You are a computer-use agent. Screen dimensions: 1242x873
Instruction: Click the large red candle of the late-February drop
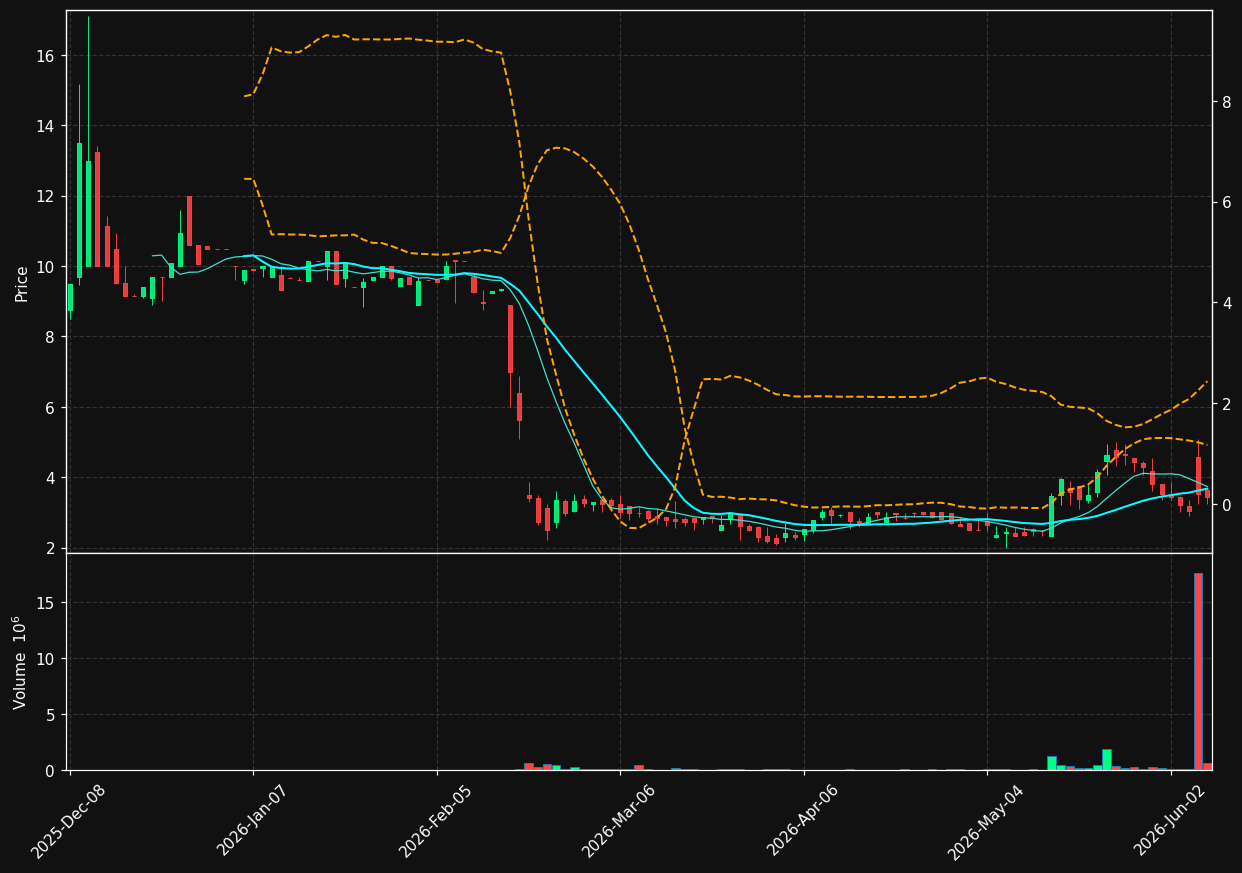[510, 339]
